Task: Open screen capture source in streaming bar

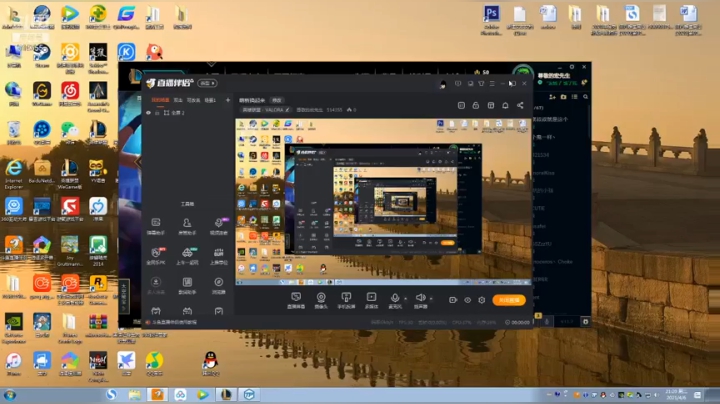Action: coord(296,300)
